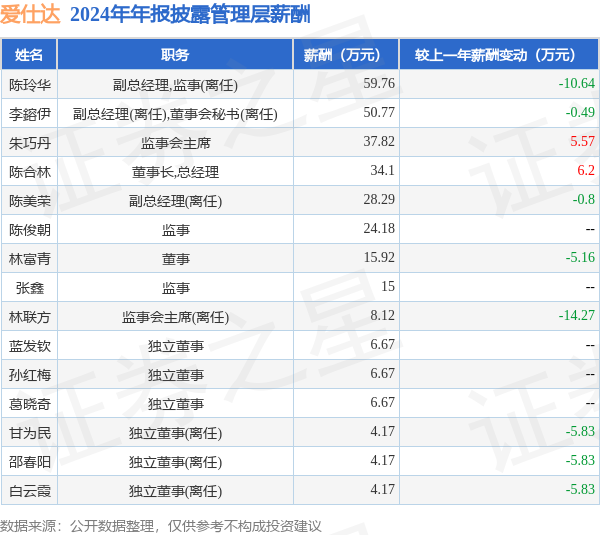
Task: Click the change value -0.49
Action: coord(580,112)
